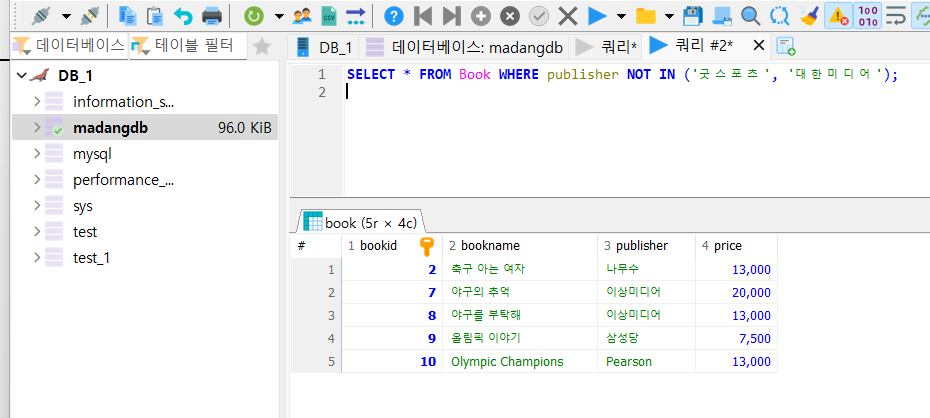Screen dimensions: 930x418
Task: Expand the information_s... database node
Action: click(x=37, y=101)
